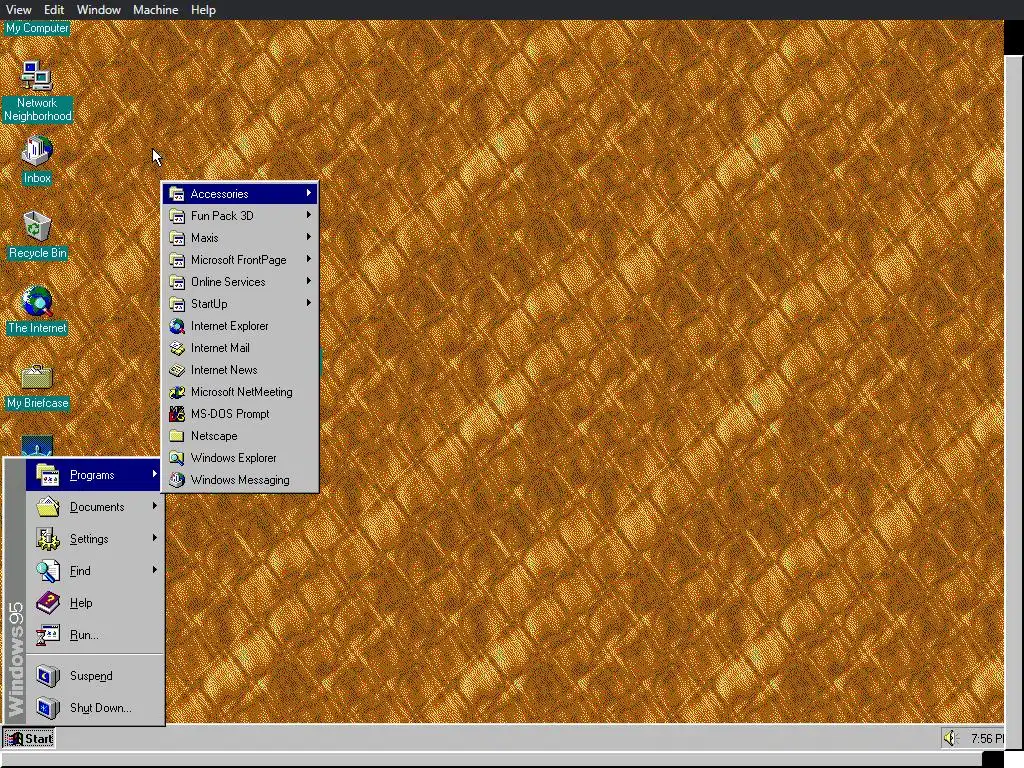
Task: Click the Maxis folder icon
Action: [x=177, y=238]
